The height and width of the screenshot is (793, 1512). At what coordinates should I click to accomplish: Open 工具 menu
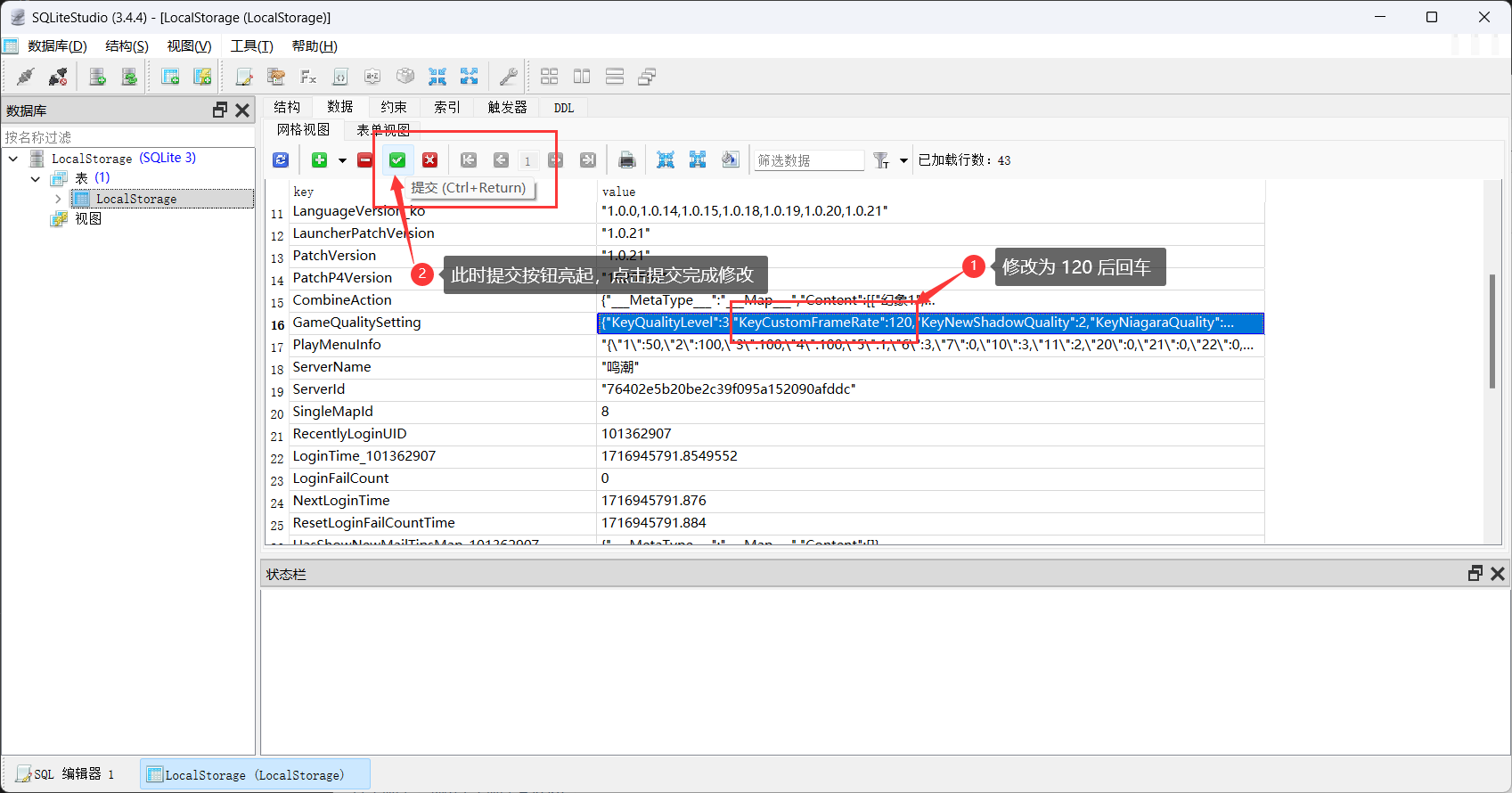251,46
